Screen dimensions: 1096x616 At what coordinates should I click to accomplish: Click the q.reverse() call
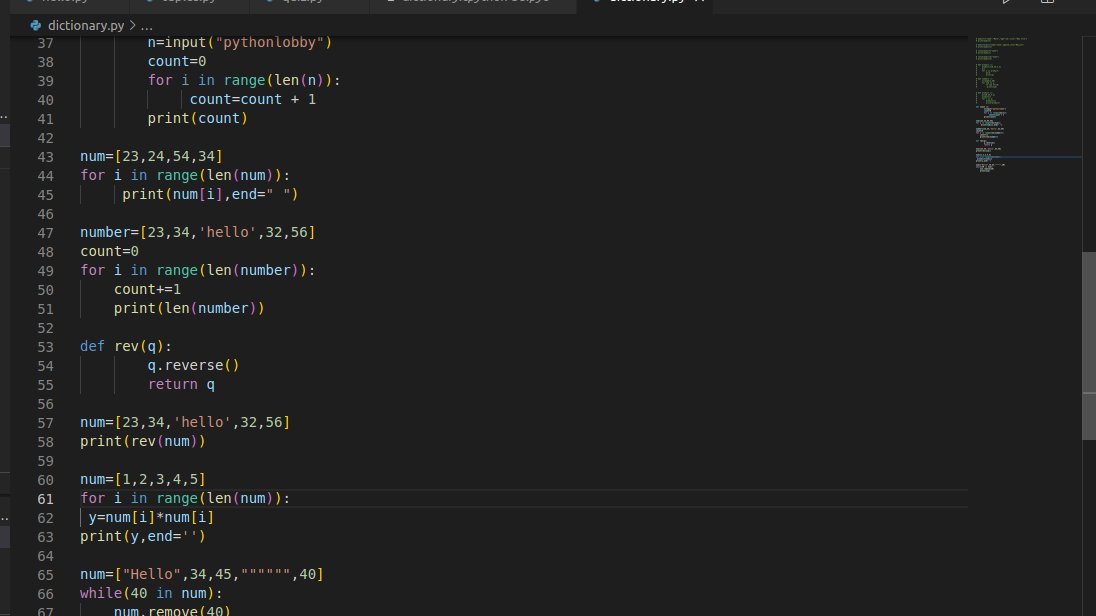194,366
